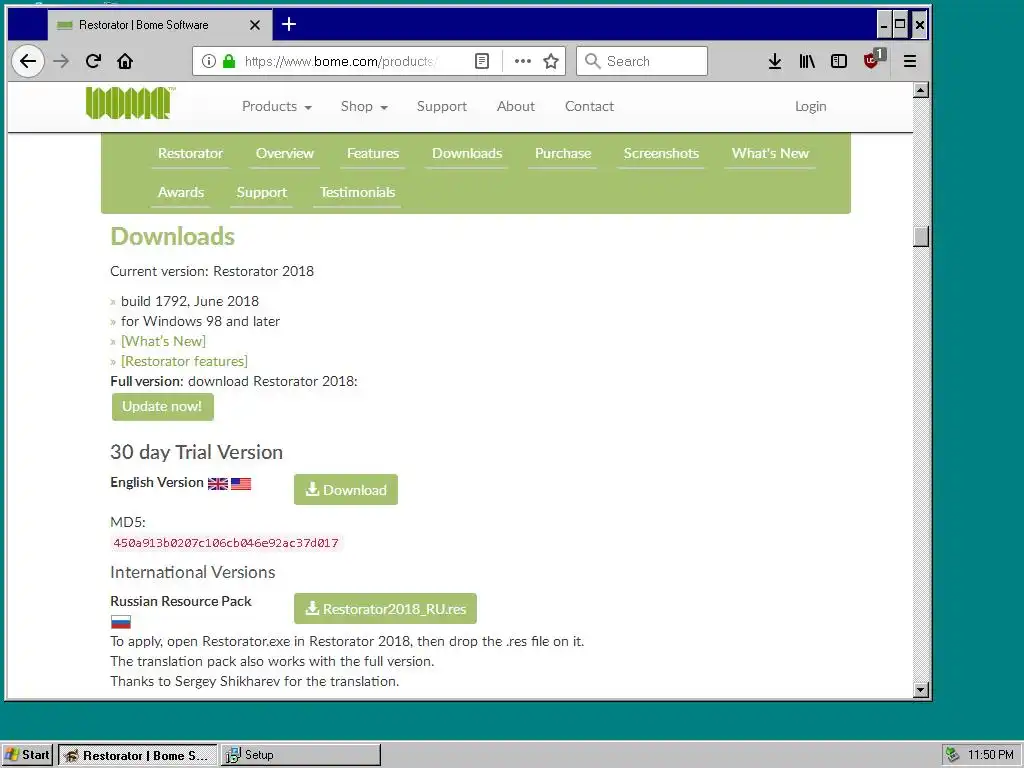Reload the current page
The height and width of the screenshot is (768, 1024).
(x=93, y=61)
